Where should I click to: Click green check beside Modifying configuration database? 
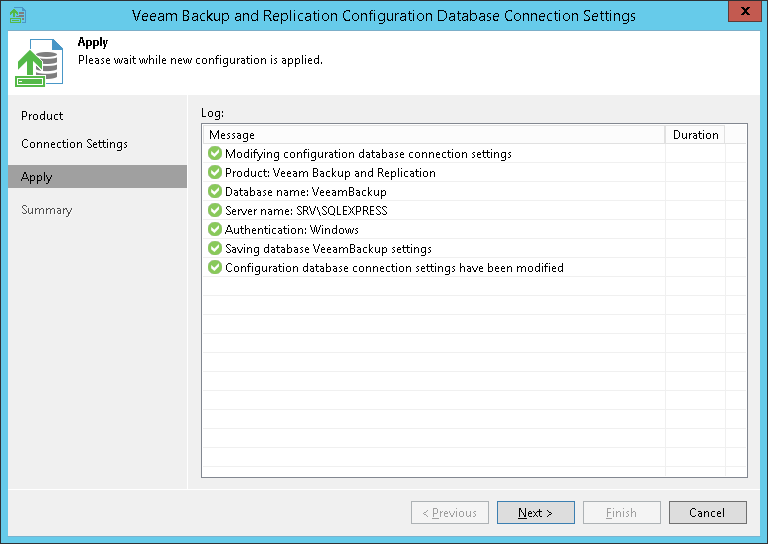(214, 154)
